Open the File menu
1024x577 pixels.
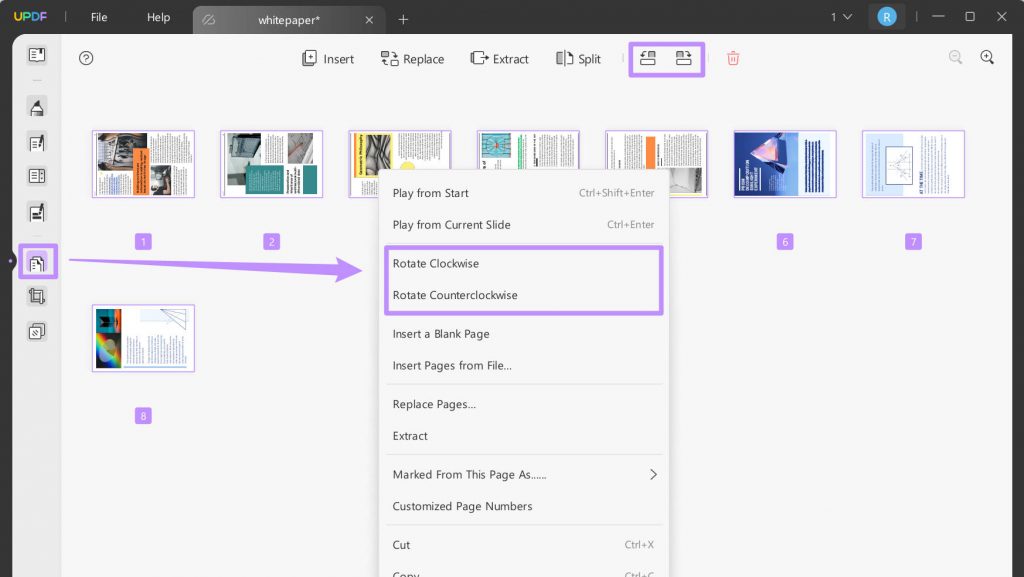pos(97,16)
